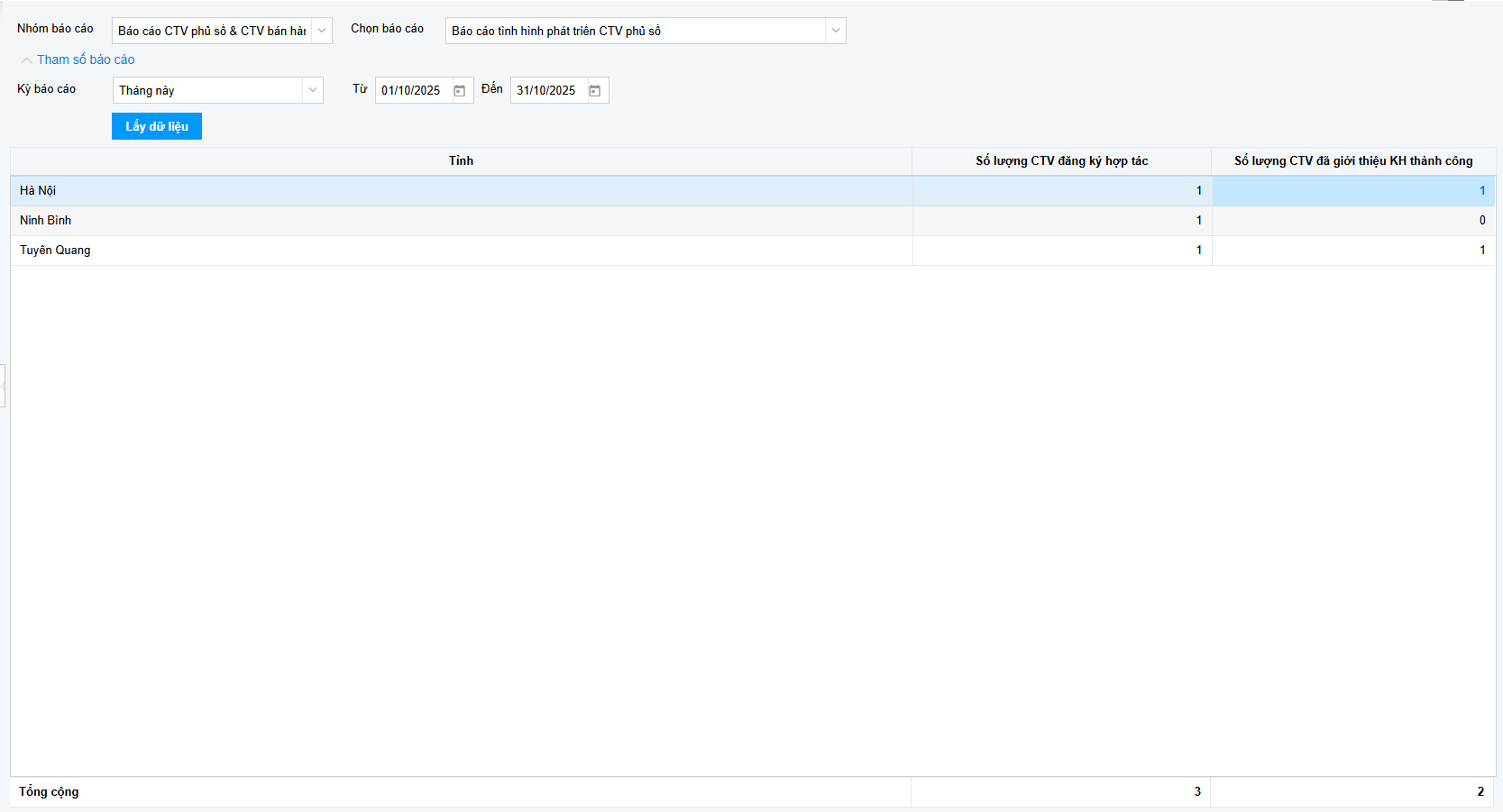Click the Kỳ báo cáo label
The height and width of the screenshot is (812, 1503).
[x=46, y=89]
